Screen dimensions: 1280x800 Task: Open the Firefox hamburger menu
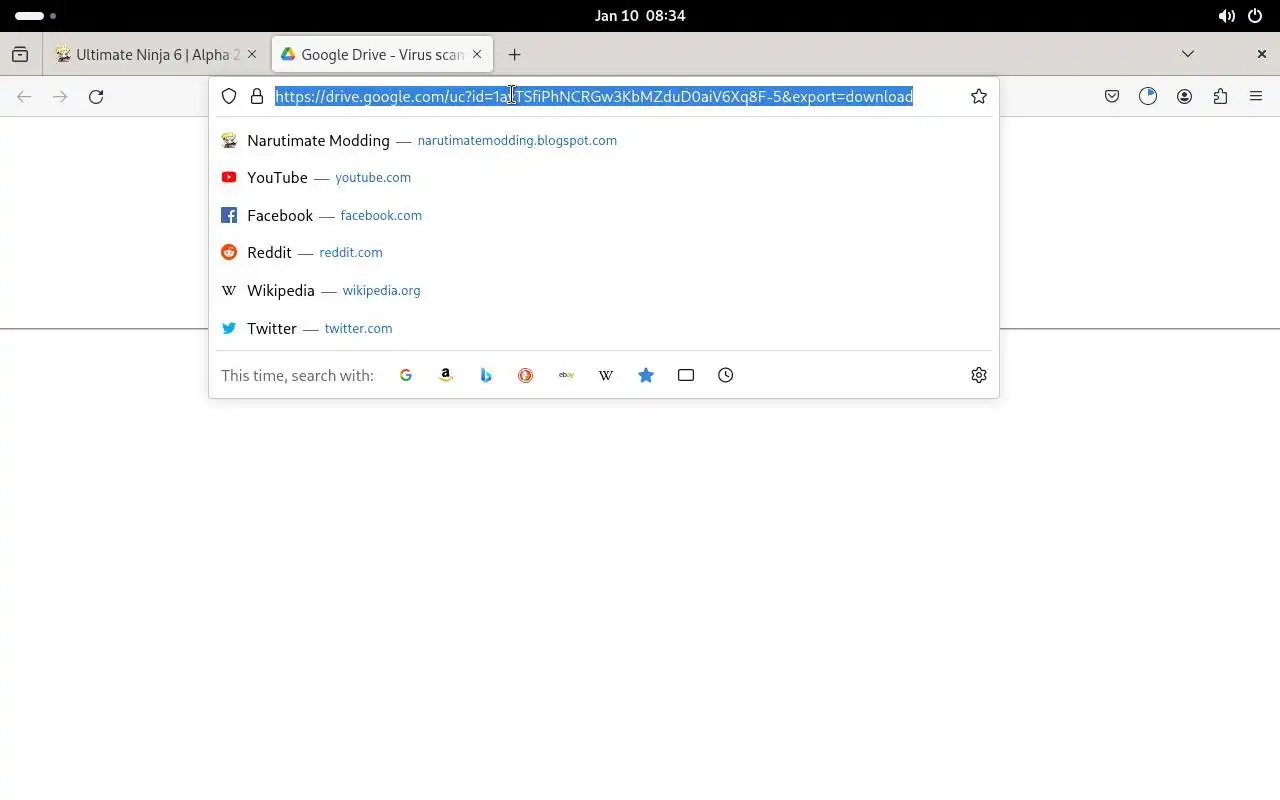(1256, 96)
